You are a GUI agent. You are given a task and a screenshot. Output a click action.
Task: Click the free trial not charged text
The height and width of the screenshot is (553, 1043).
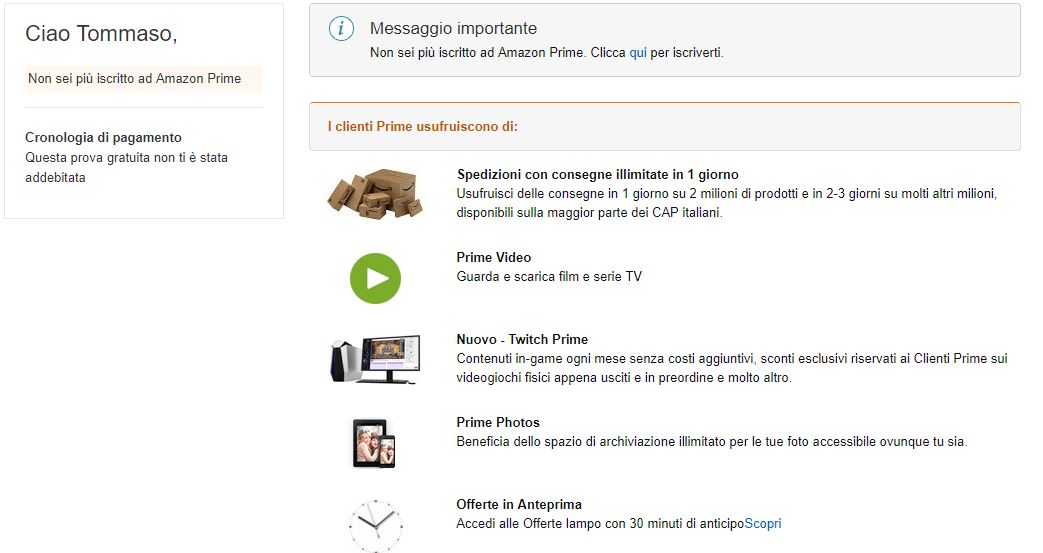(x=127, y=167)
